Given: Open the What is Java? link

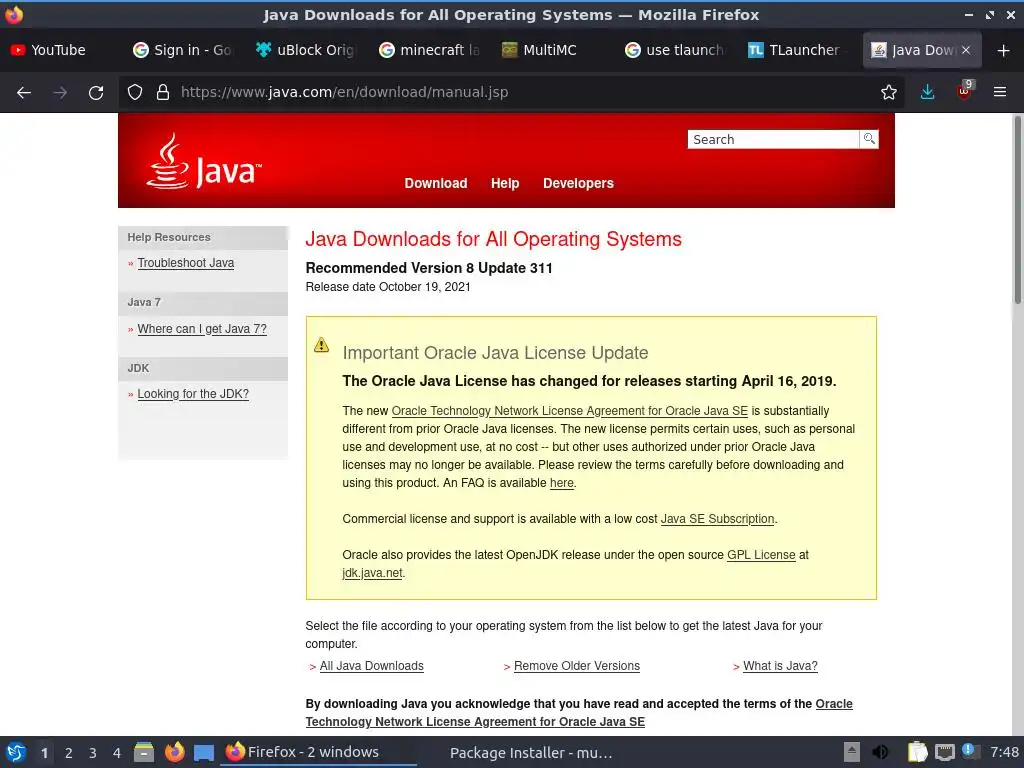Looking at the screenshot, I should [780, 665].
